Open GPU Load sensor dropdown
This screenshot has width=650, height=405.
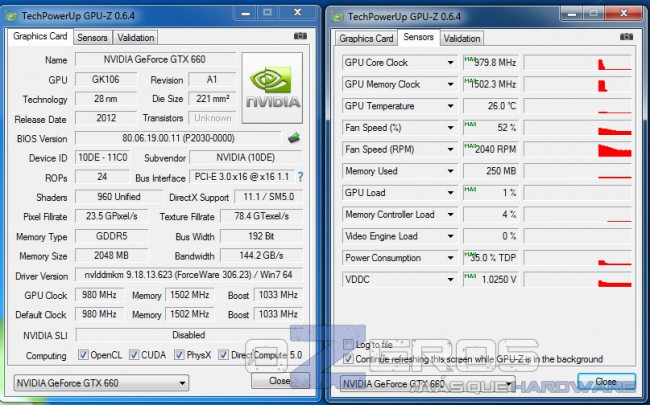click(x=450, y=193)
